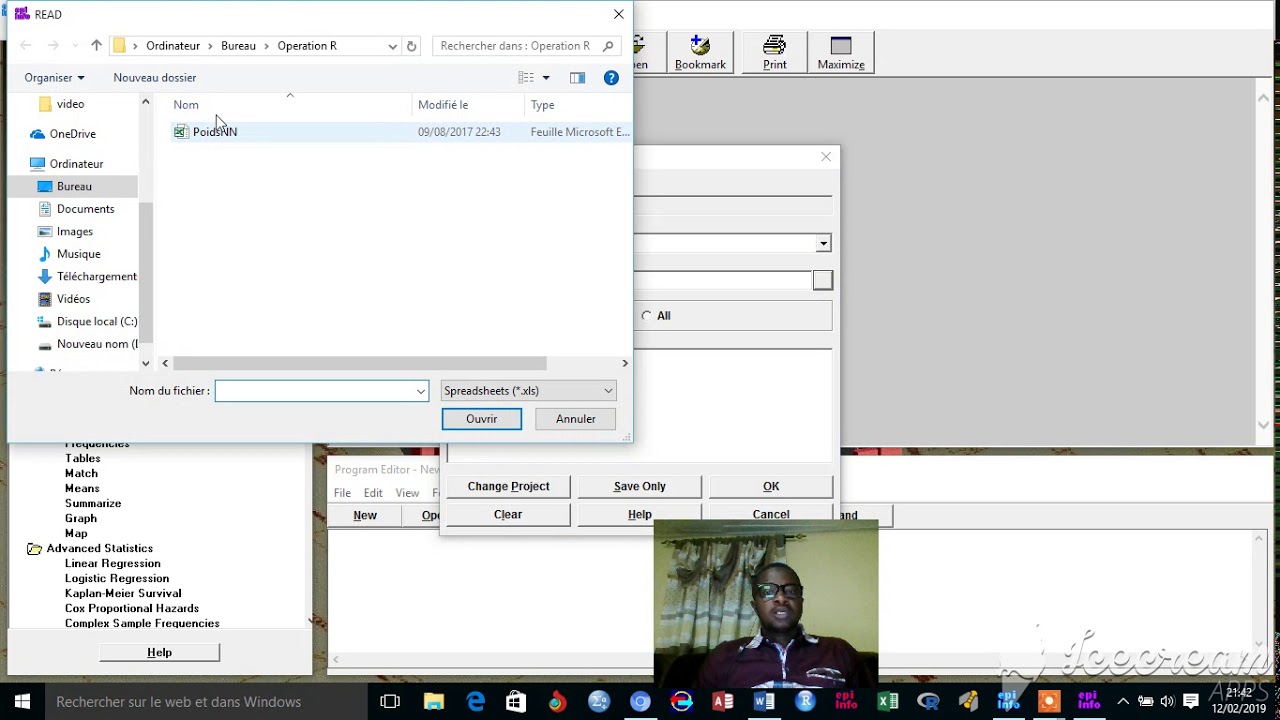Viewport: 1280px width, 720px height.
Task: Open Microsoft Store from taskbar
Action: click(x=516, y=702)
